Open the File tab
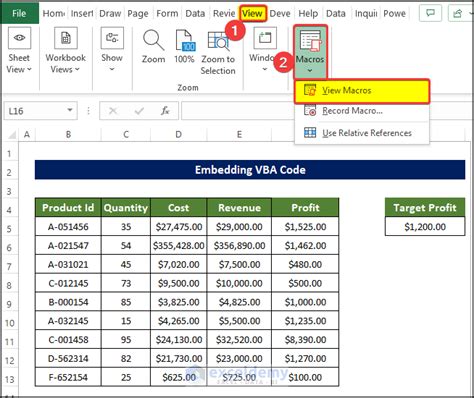Image resolution: width=474 pixels, height=398 pixels. (19, 13)
